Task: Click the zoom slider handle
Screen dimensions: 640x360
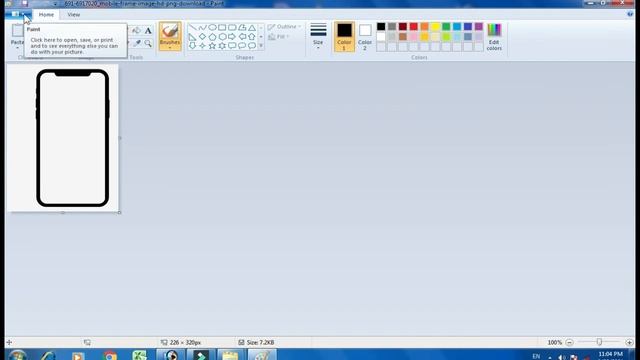Action: pos(599,342)
